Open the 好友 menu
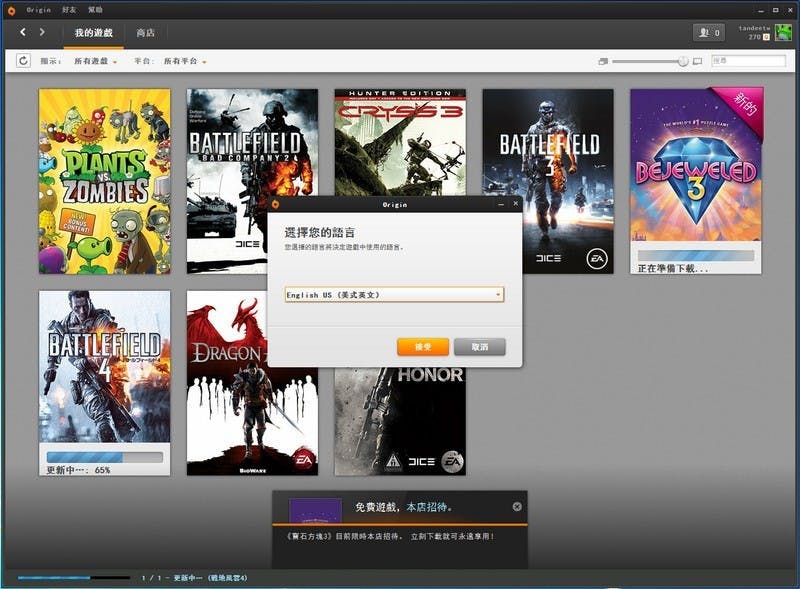Image resolution: width=800 pixels, height=589 pixels. tap(68, 9)
